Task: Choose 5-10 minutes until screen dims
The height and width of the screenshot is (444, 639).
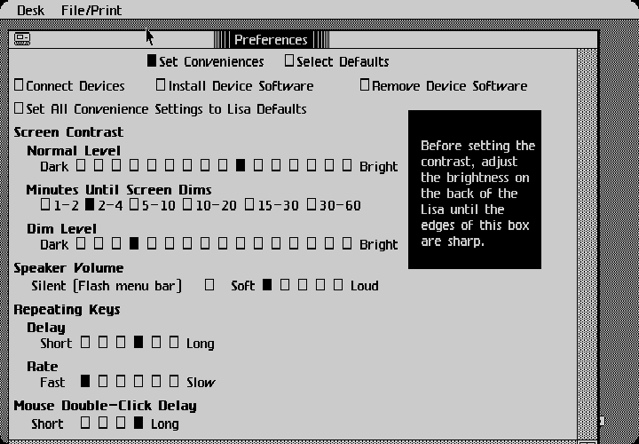Action: tap(134, 204)
